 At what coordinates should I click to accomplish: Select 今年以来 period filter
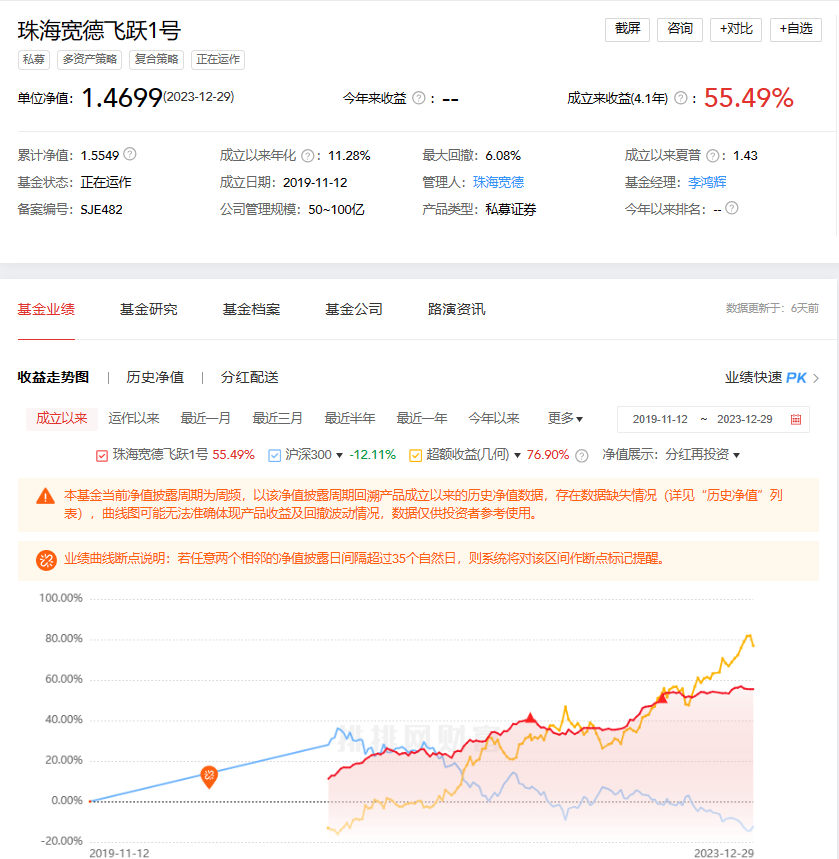(494, 419)
